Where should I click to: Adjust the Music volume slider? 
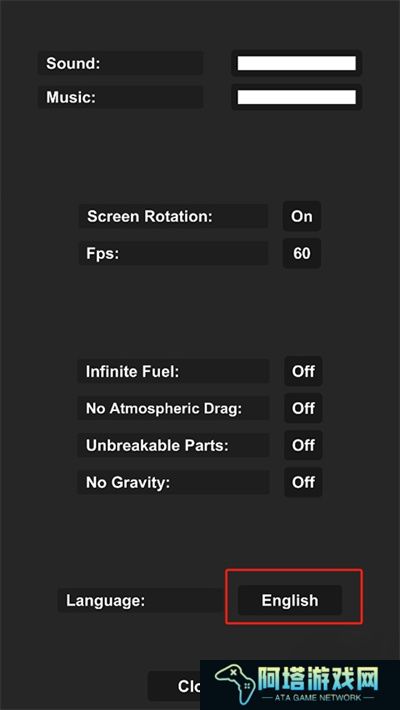pyautogui.click(x=297, y=97)
